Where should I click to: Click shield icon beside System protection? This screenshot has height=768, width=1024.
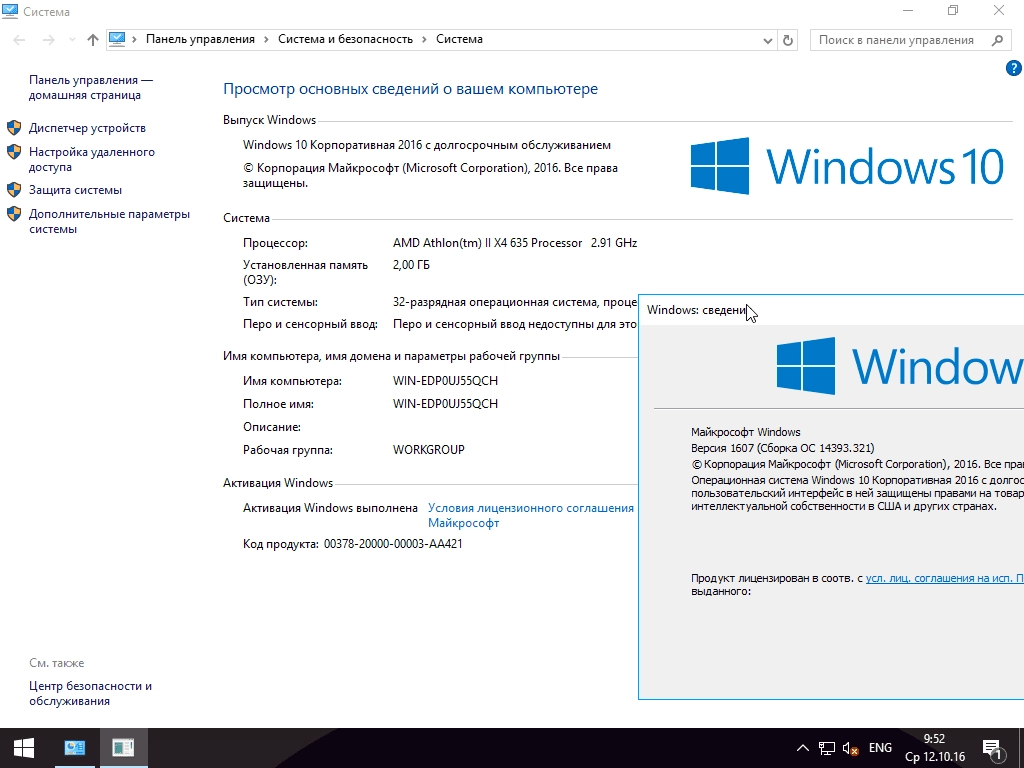tap(14, 189)
